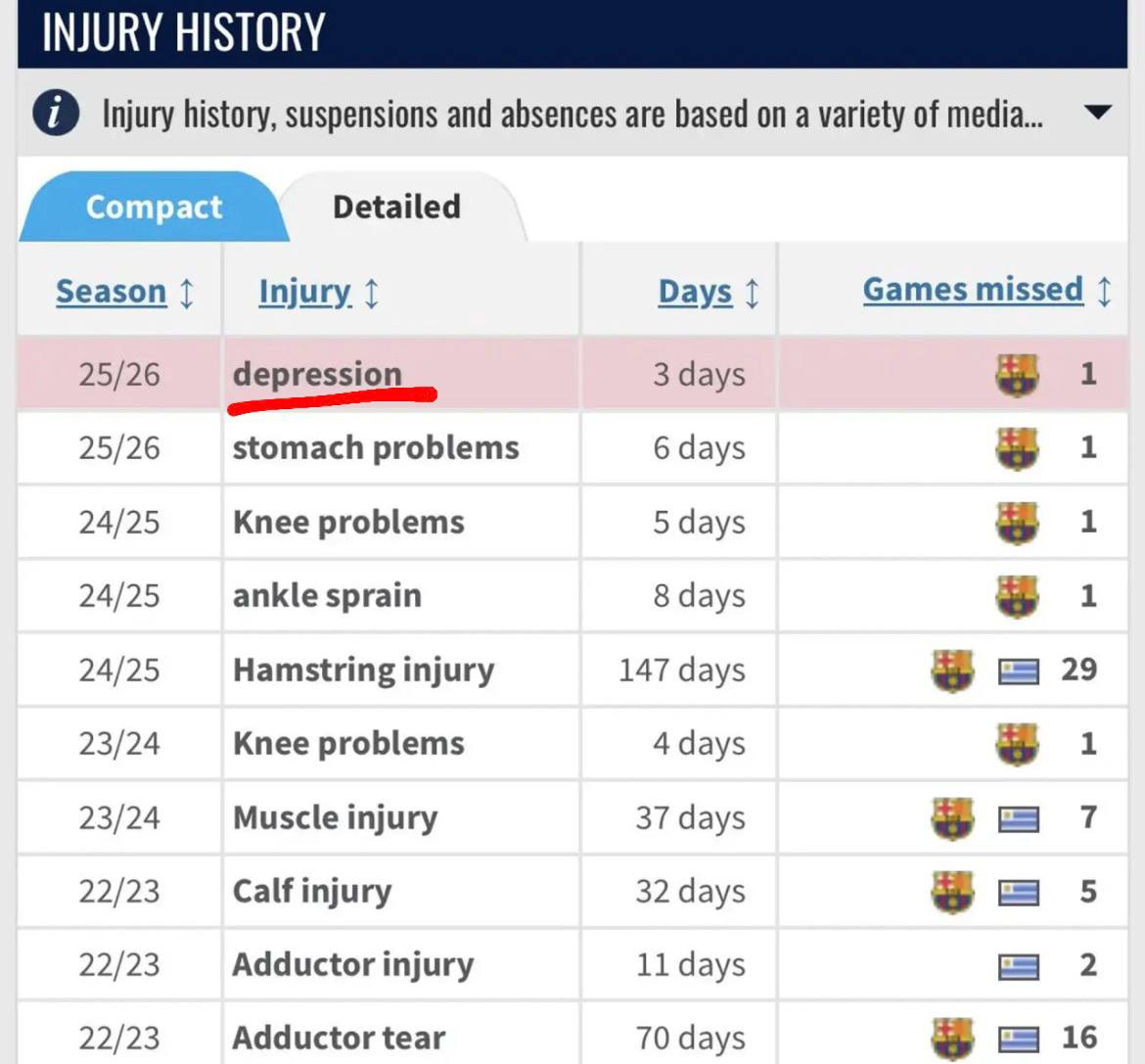Click Barcelona crest in ankle sprain row
This screenshot has height=1064, width=1145.
pos(1017,596)
